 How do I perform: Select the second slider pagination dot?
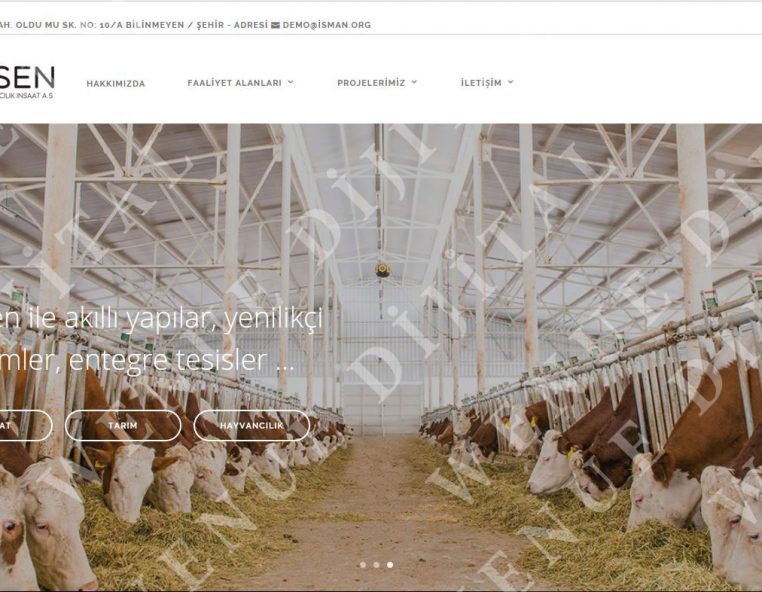(x=377, y=565)
